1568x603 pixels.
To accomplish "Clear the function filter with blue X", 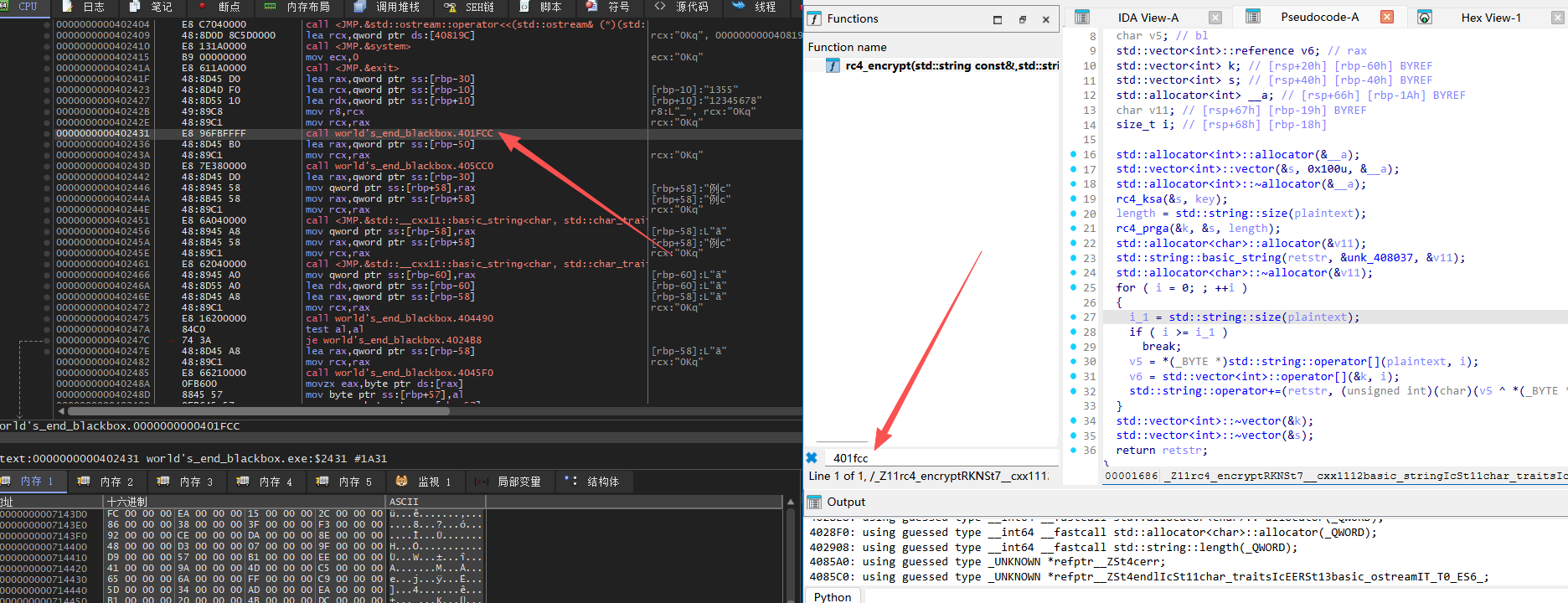I will (811, 457).
